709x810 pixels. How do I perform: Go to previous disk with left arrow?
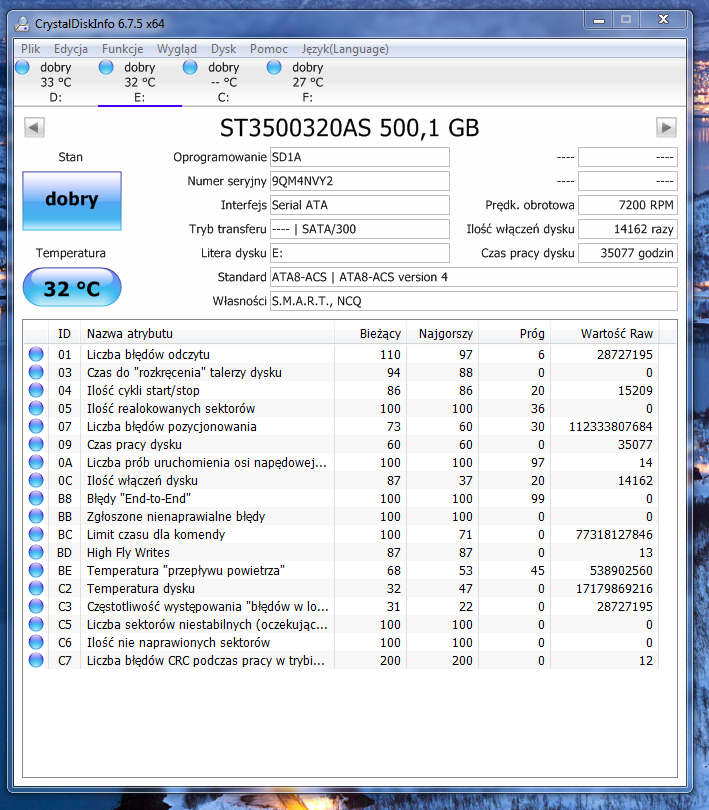click(34, 128)
